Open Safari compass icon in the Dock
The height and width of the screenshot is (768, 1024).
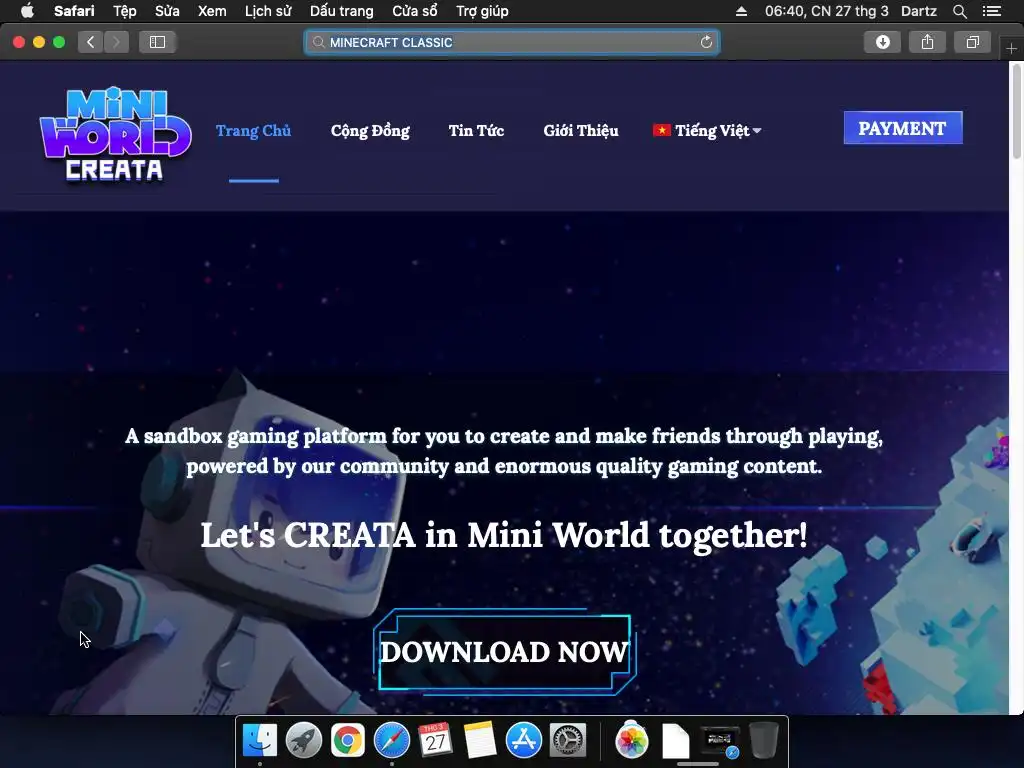392,741
